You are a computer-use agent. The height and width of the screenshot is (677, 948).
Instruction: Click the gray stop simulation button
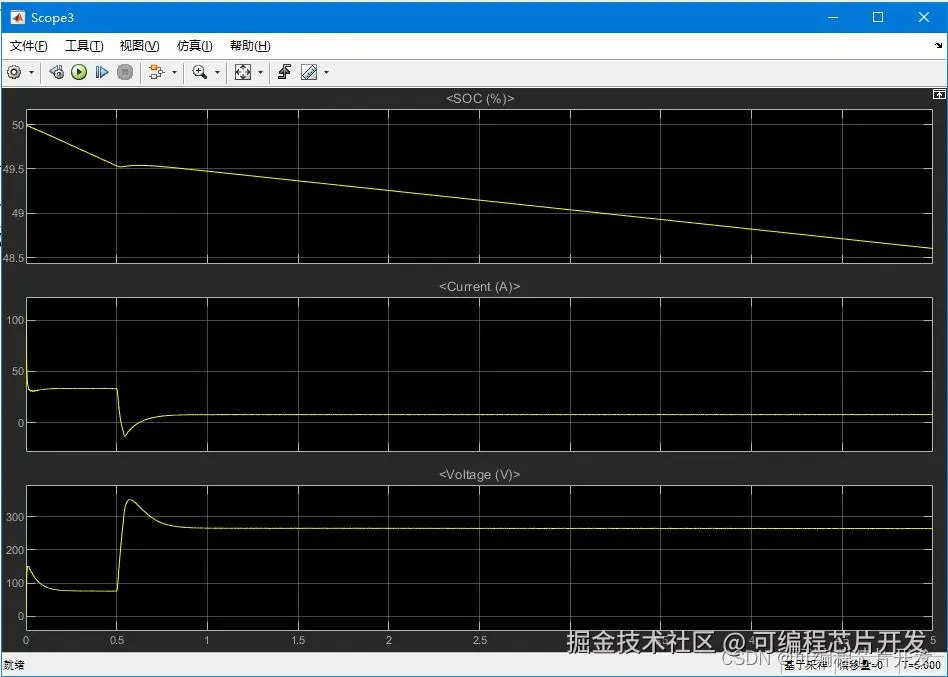coord(125,73)
